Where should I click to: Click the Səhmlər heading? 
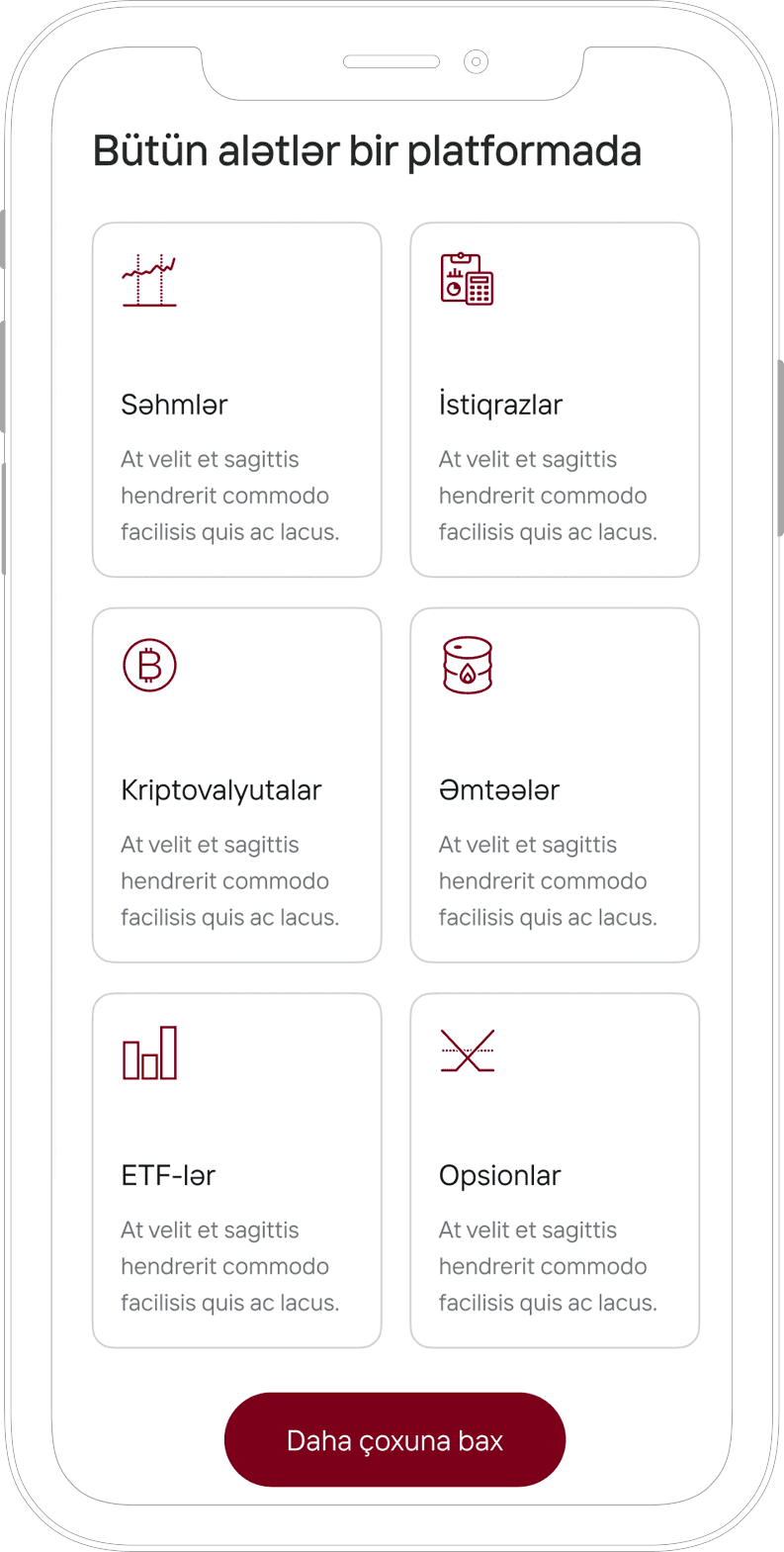174,405
